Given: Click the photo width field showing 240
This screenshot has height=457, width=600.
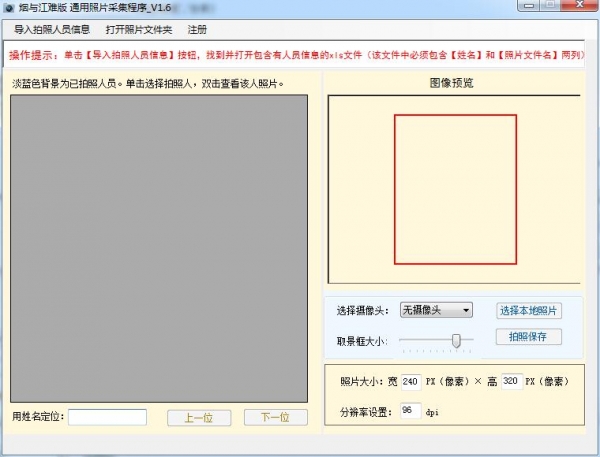Looking at the screenshot, I should pos(411,382).
